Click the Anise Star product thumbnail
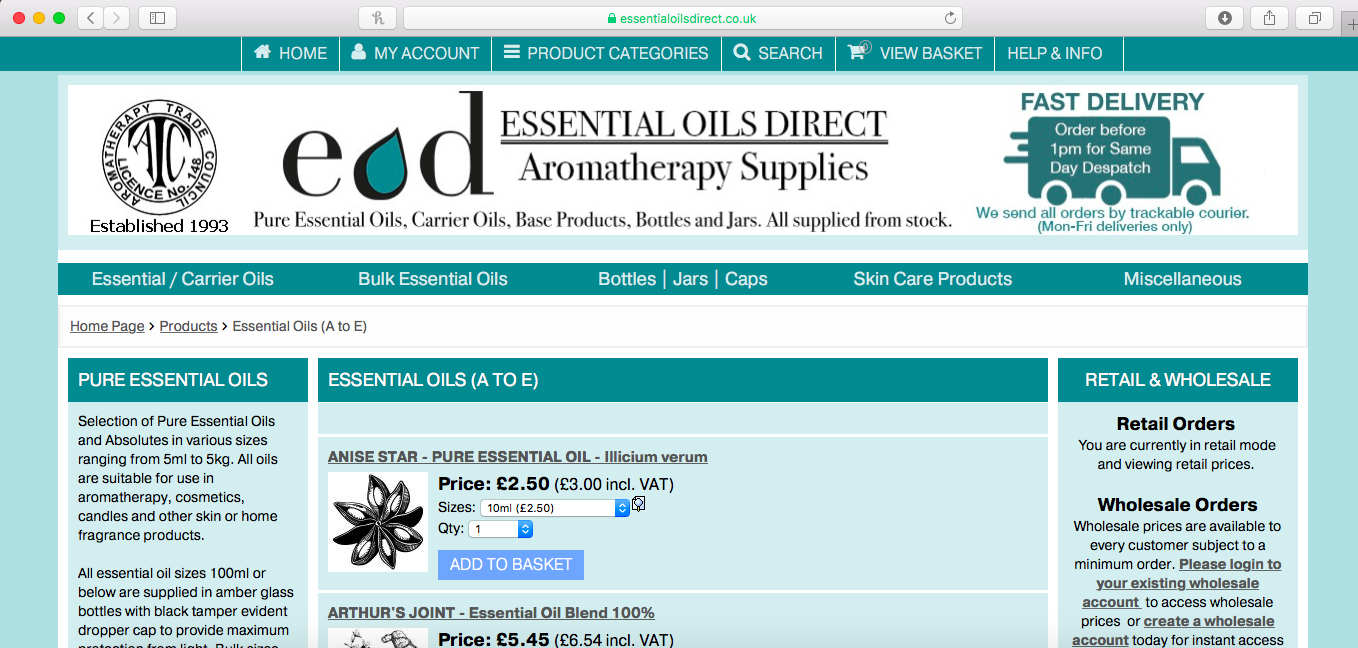This screenshot has width=1358, height=648. (x=378, y=522)
